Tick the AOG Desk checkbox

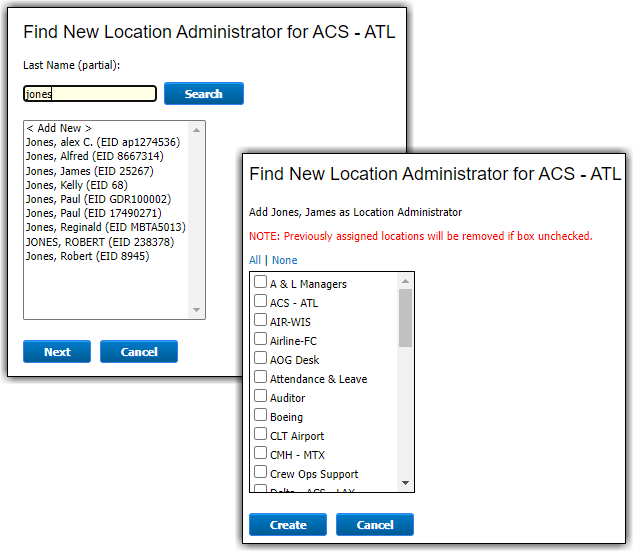[x=261, y=359]
